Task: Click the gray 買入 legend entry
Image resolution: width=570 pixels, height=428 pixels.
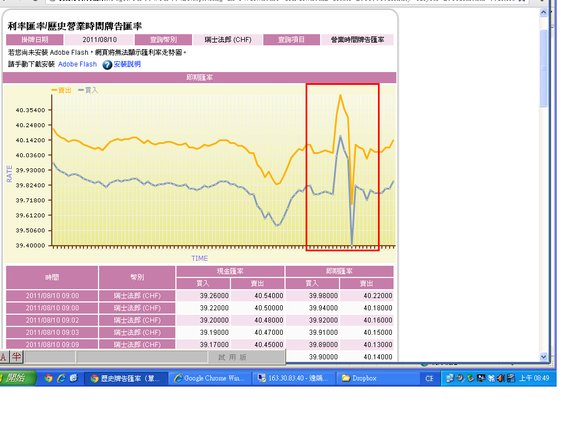Action: click(88, 90)
